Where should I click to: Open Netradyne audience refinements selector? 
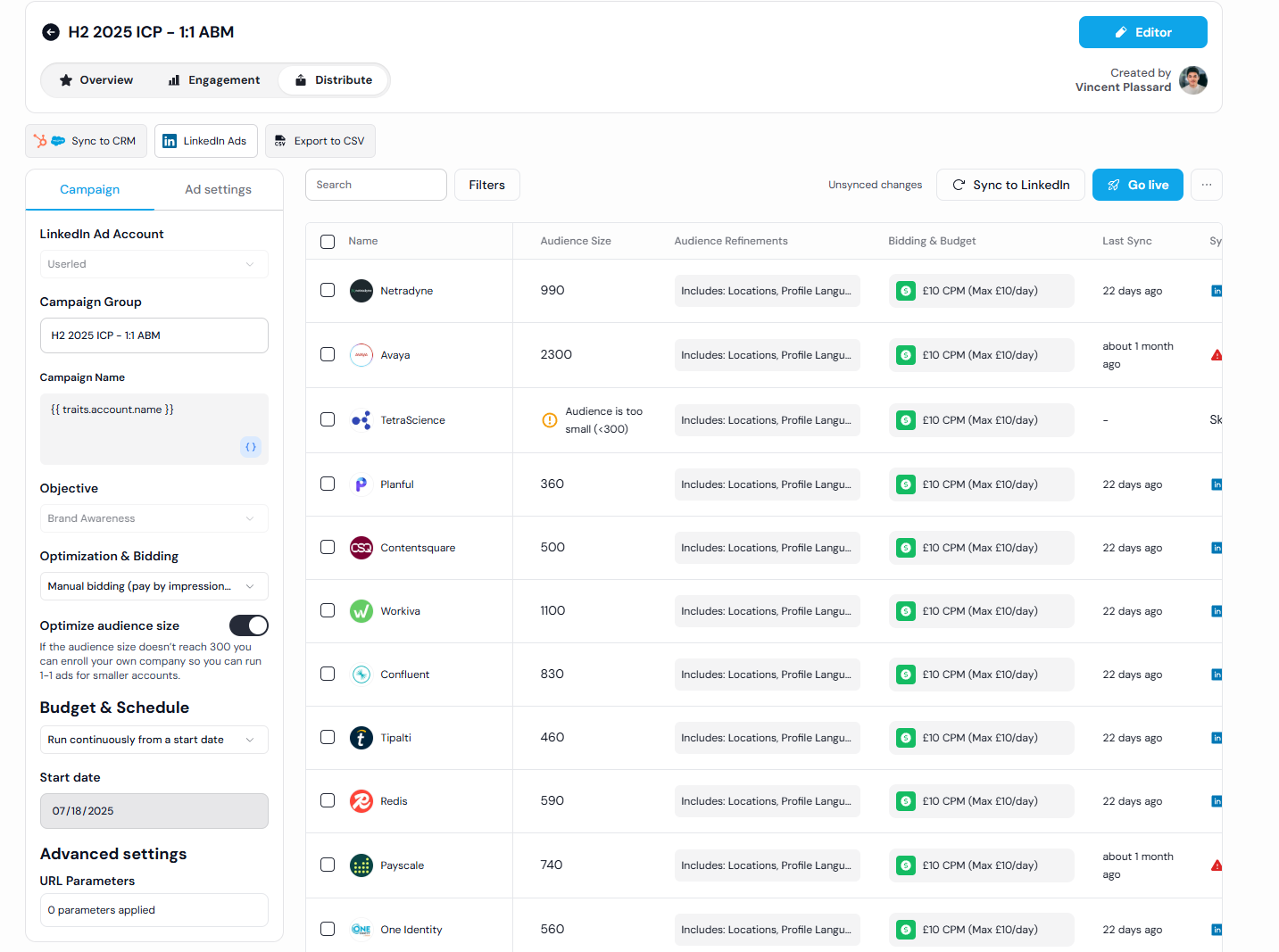[x=768, y=291]
